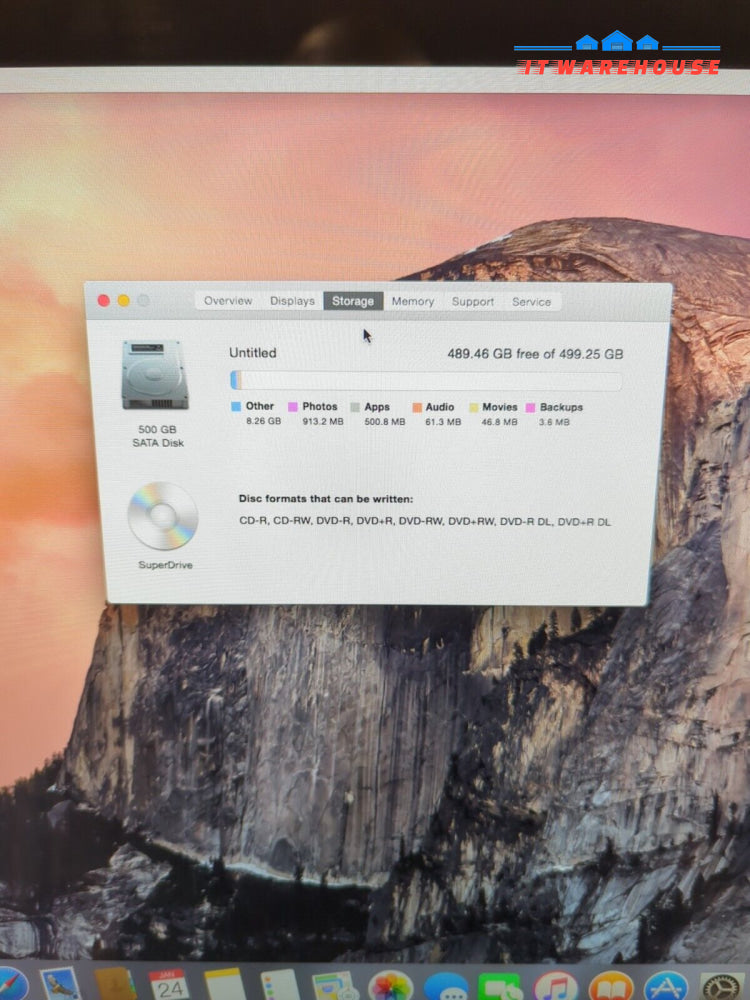
Task: Close the About This Mac window
Action: click(x=103, y=300)
